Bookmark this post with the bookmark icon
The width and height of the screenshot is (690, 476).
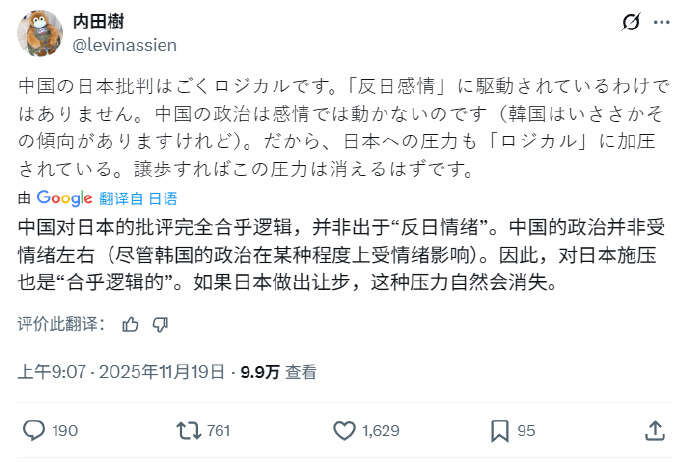(500, 431)
